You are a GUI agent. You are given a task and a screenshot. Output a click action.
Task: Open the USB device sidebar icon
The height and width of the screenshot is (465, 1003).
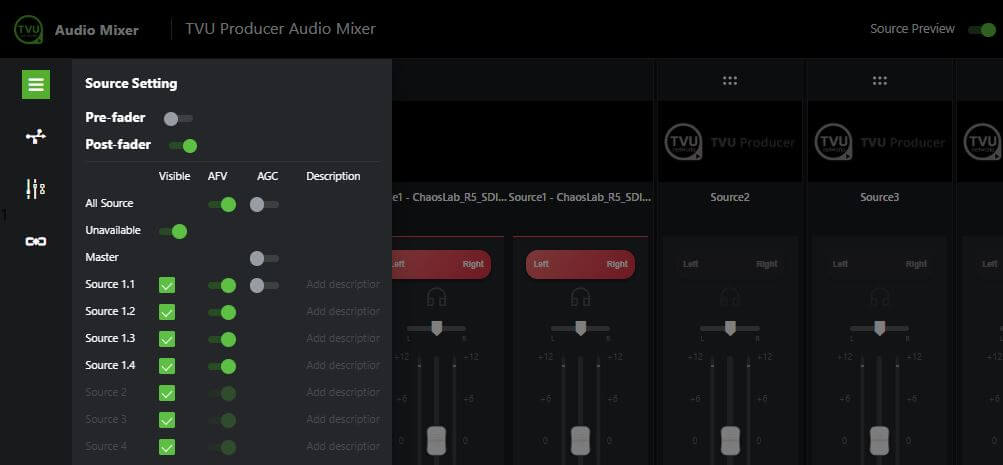[36, 136]
